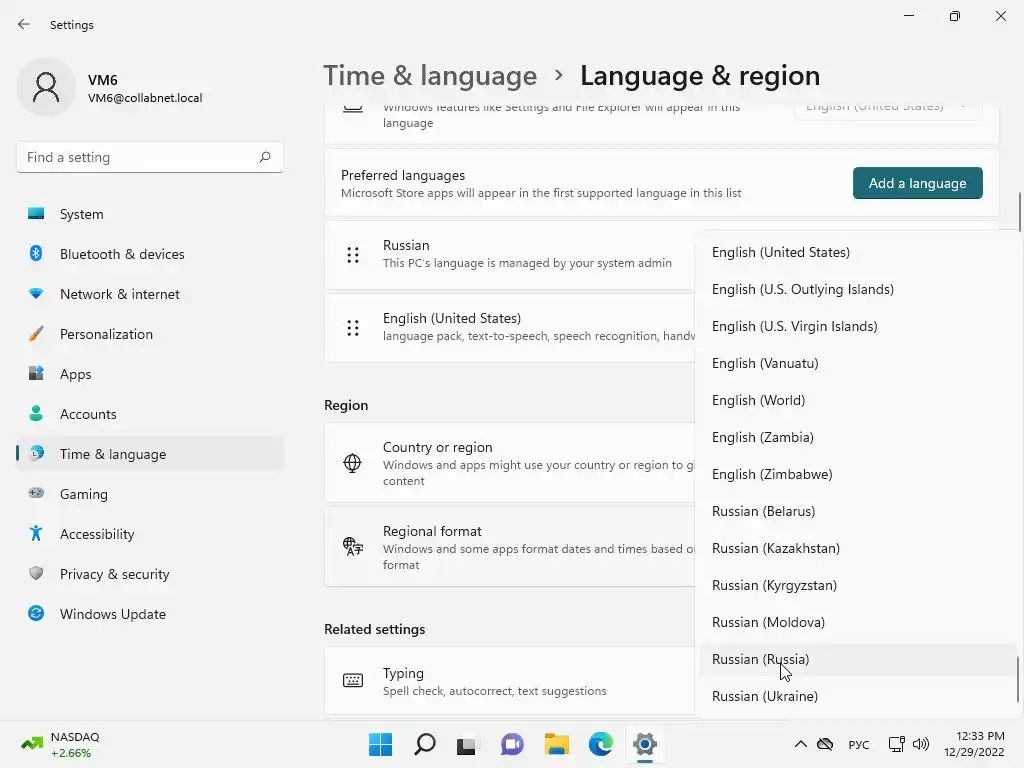Open the Windows Start button

point(380,744)
